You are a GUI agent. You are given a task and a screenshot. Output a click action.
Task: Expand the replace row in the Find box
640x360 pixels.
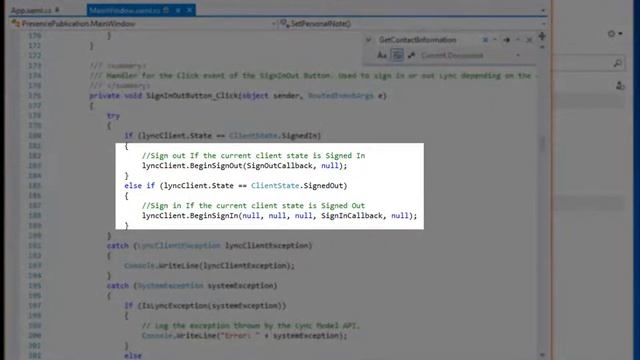click(369, 40)
